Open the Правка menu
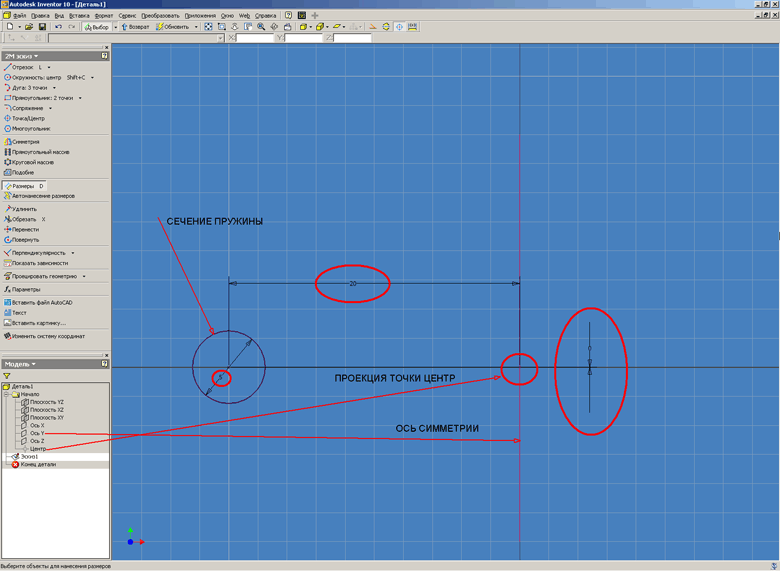This screenshot has height=571, width=780. click(x=40, y=15)
